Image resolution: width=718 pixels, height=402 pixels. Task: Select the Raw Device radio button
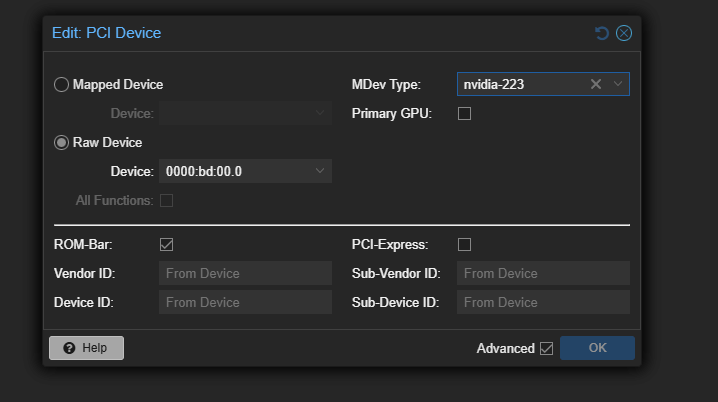click(x=61, y=143)
